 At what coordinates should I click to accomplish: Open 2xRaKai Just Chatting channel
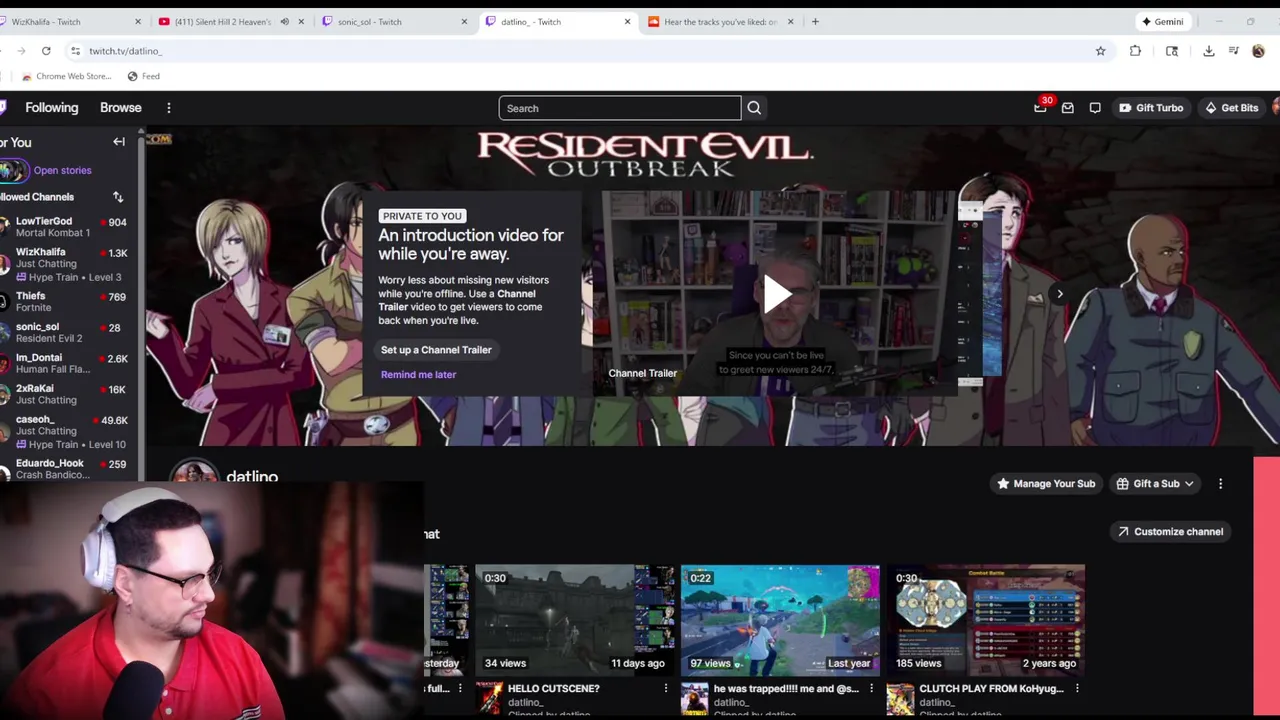64,394
